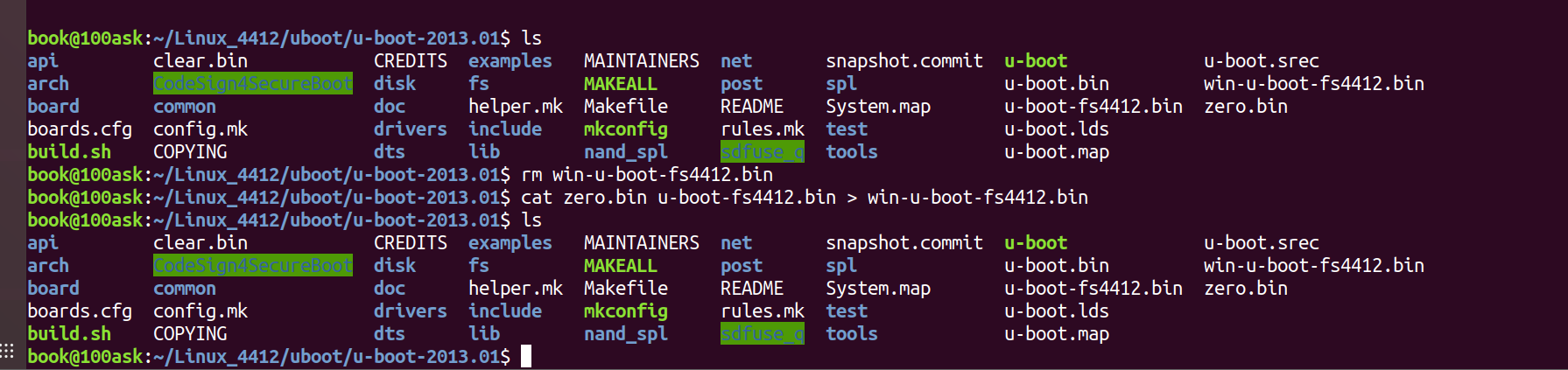Click 'win-u-boot-fs4412.bin' in the first ls output
Screen dimensions: 1568x370
(1314, 83)
